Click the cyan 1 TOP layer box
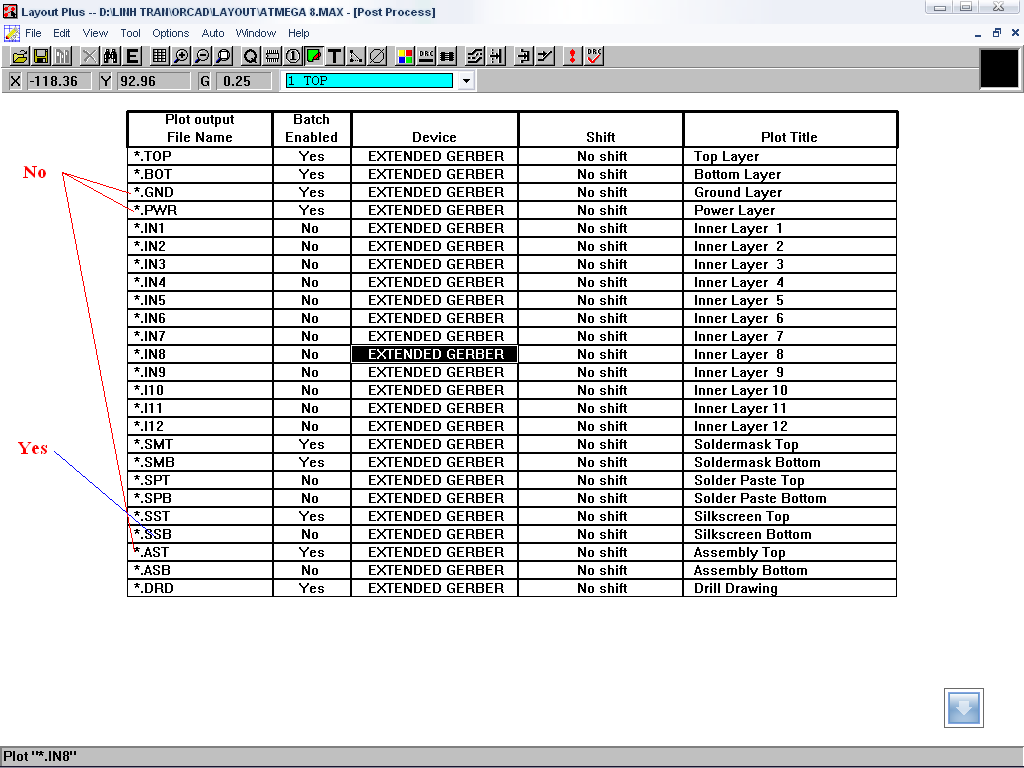1024x768 pixels. point(369,81)
